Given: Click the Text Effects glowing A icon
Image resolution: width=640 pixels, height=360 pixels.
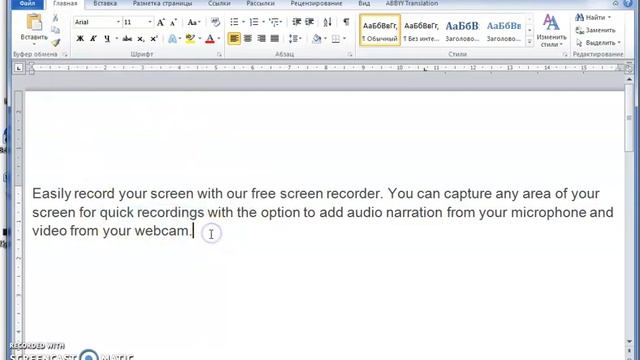Looking at the screenshot, I should 172,39.
